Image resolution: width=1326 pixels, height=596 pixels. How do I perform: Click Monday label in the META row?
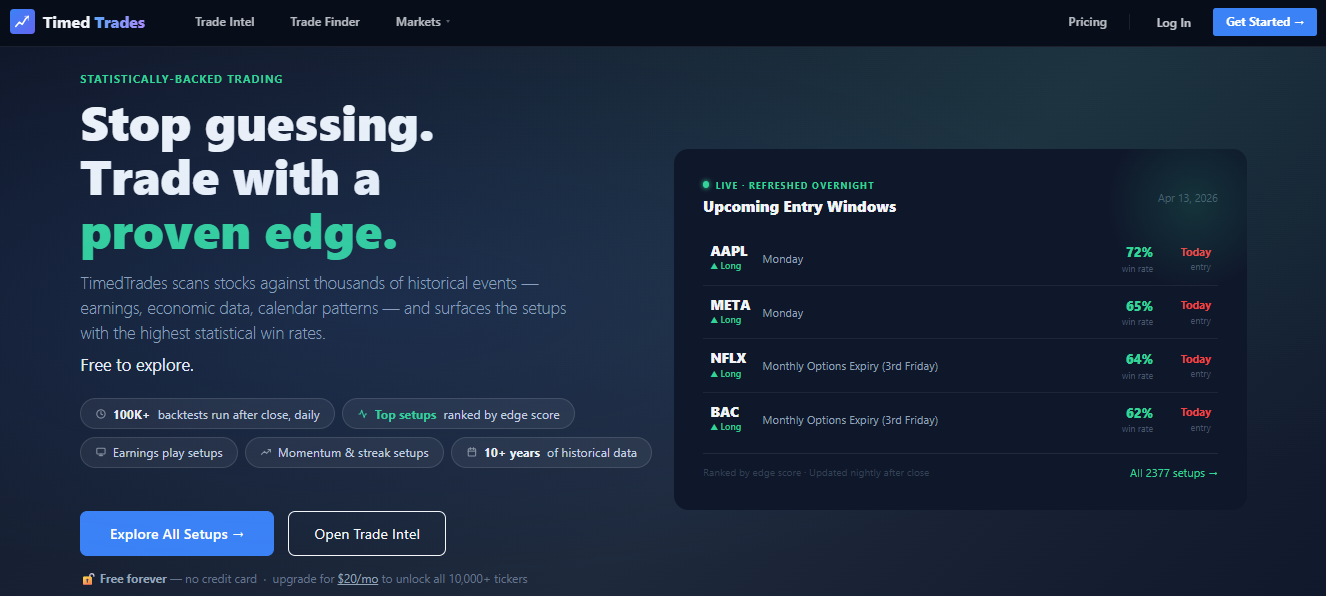[x=783, y=313]
